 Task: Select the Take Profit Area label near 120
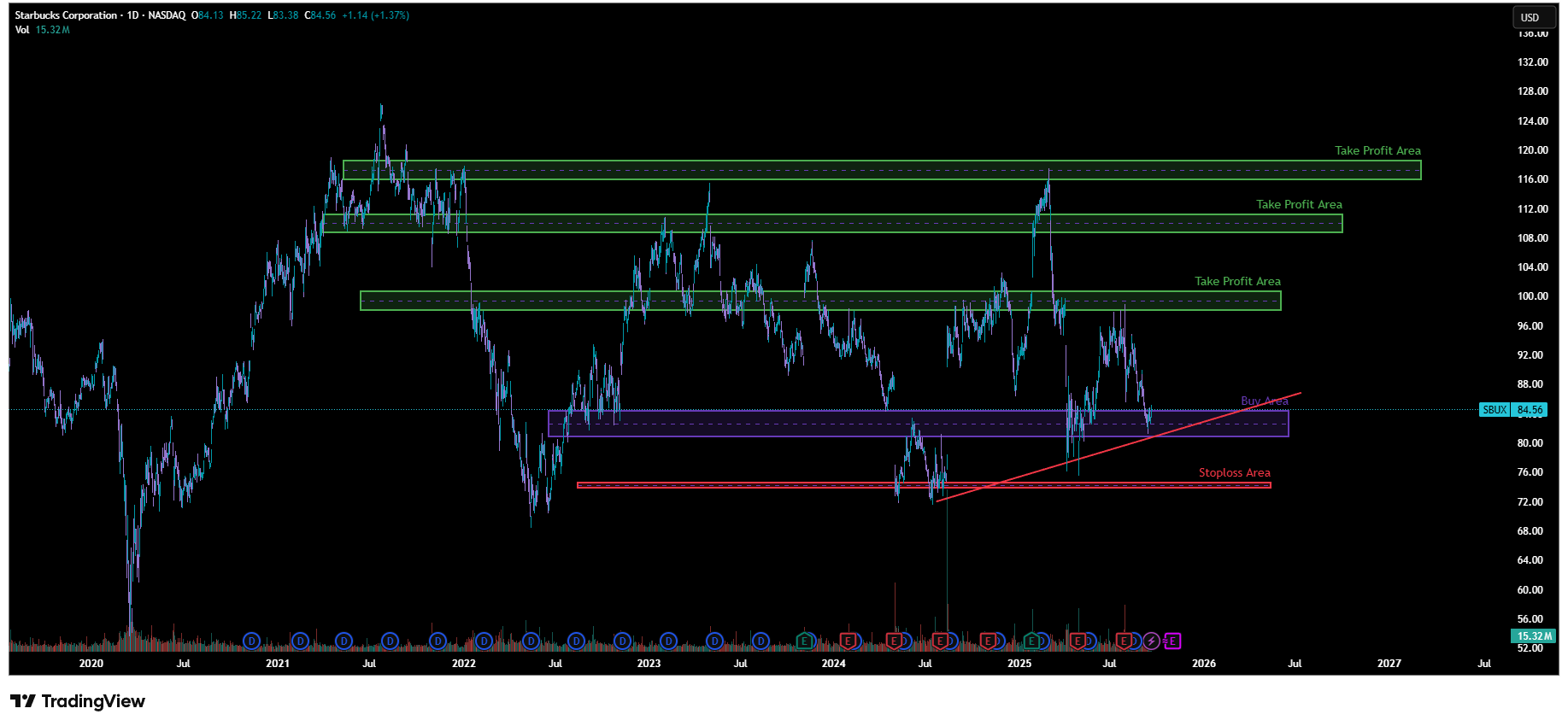[1377, 151]
